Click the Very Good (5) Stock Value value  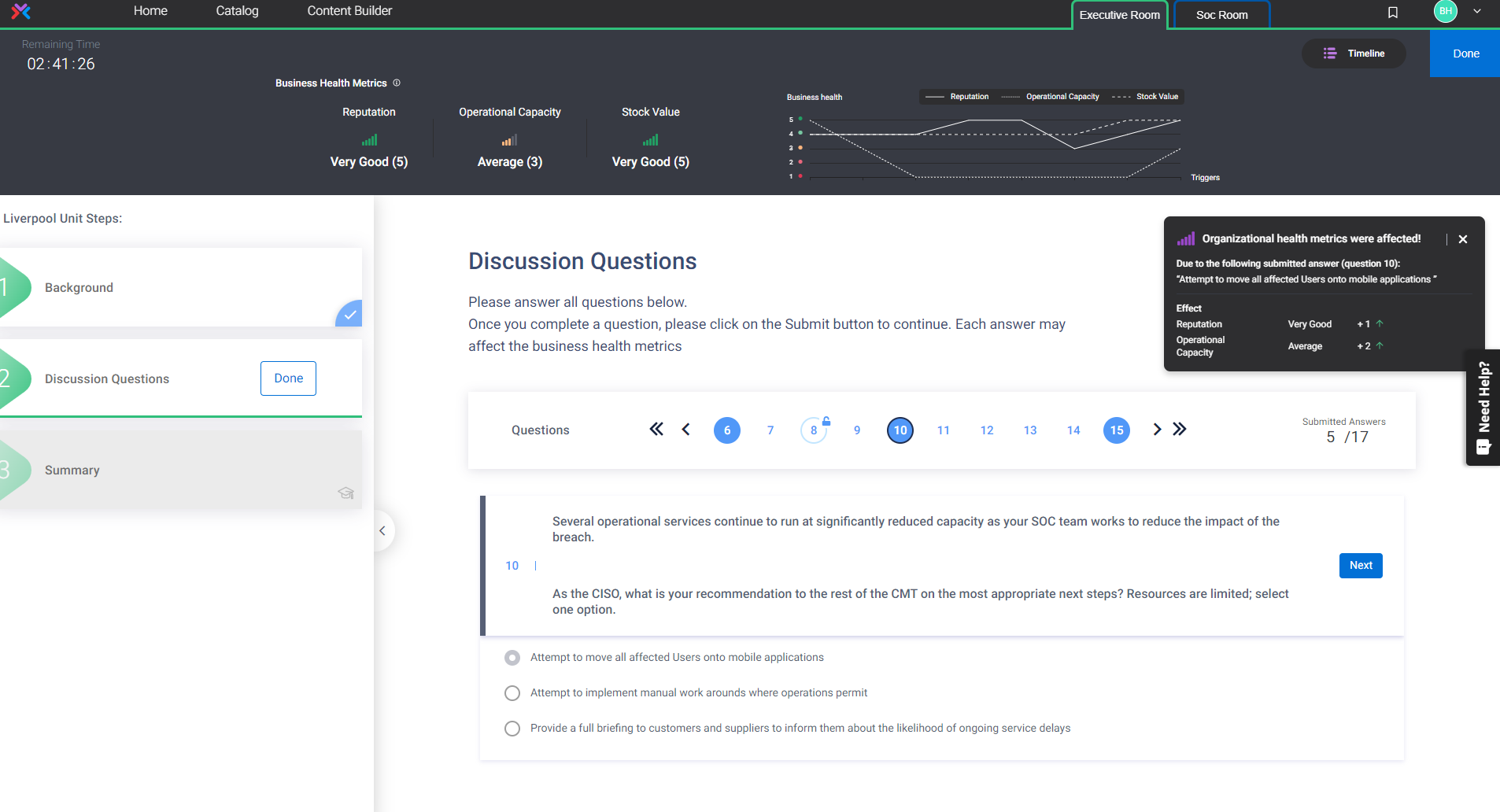pyautogui.click(x=651, y=162)
